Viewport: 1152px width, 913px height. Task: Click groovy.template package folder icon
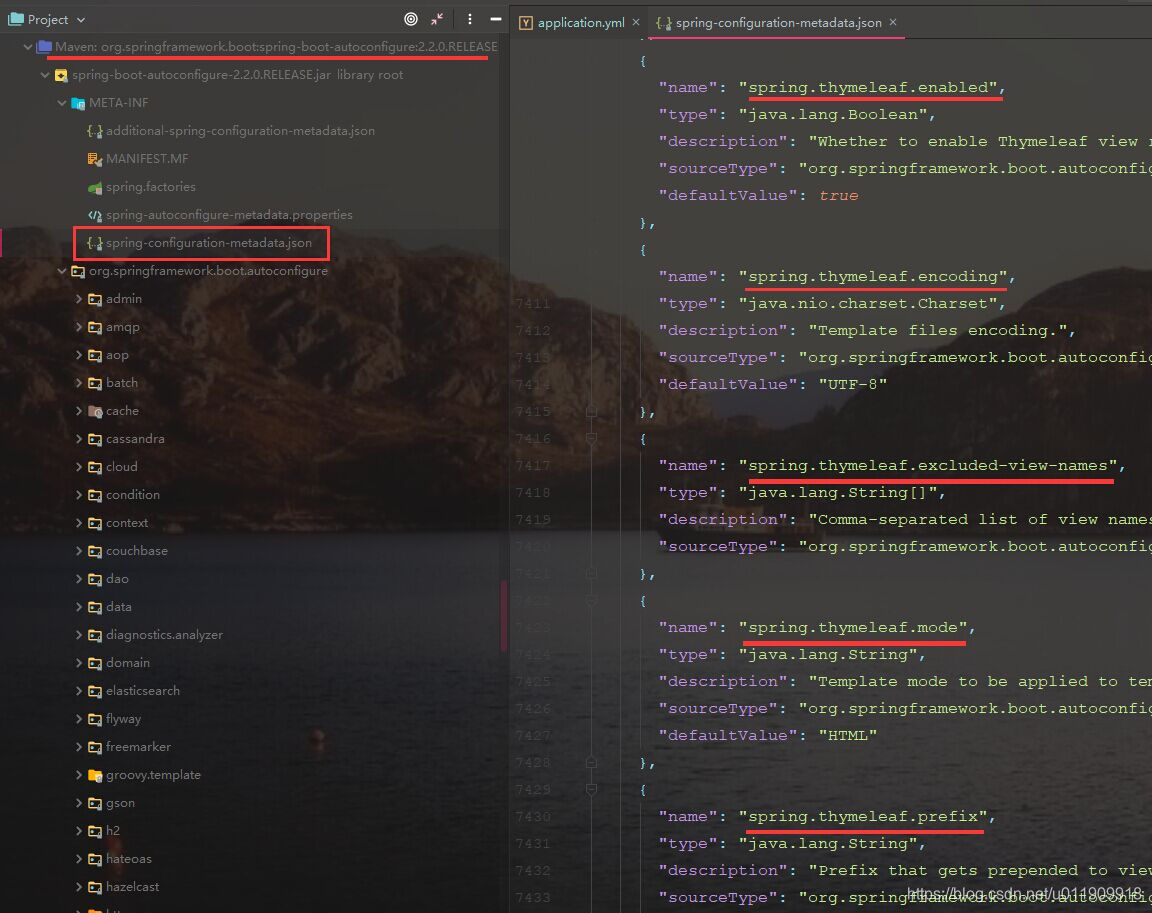(x=95, y=775)
